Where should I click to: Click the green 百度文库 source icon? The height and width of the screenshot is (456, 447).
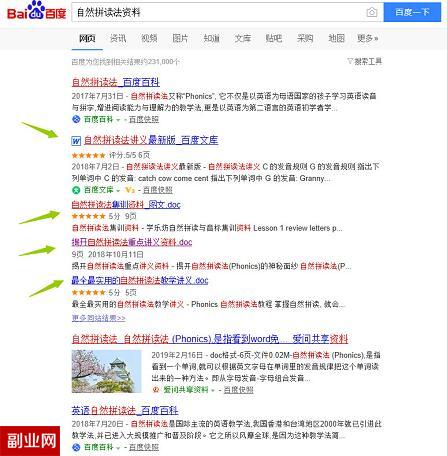76,190
